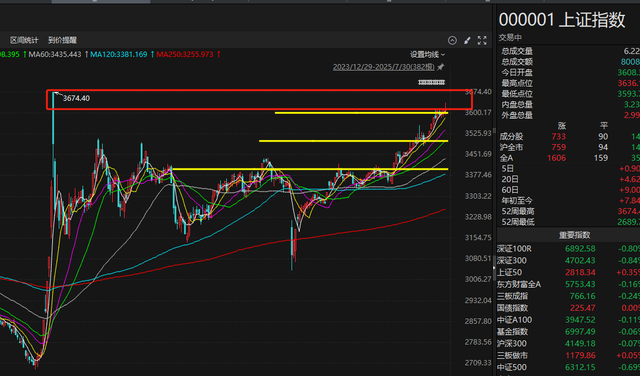640x376 pixels.
Task: Select the brush drawing tool icon
Action: (467, 40)
